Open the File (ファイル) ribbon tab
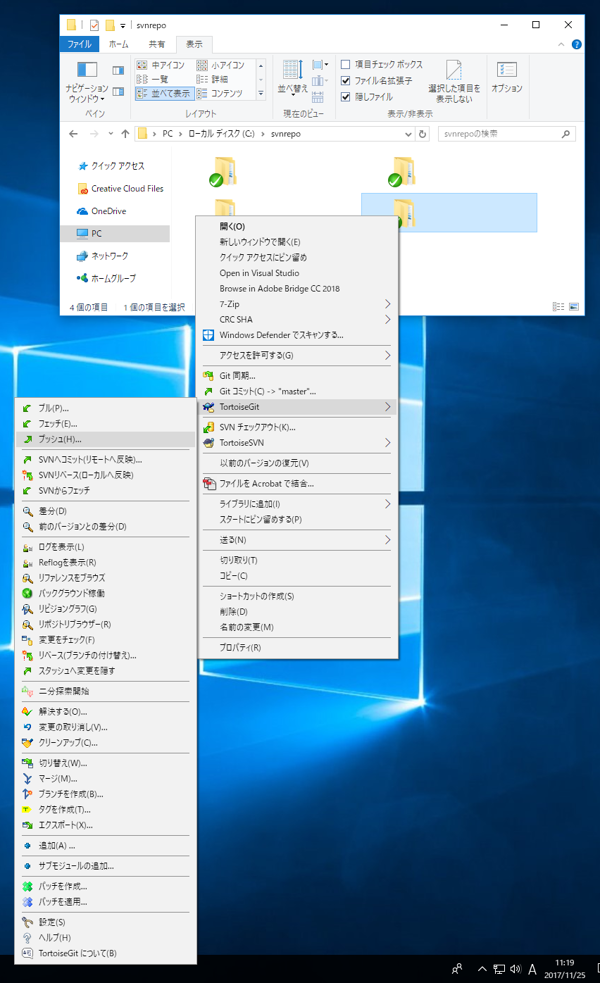The width and height of the screenshot is (600, 983). pos(80,45)
